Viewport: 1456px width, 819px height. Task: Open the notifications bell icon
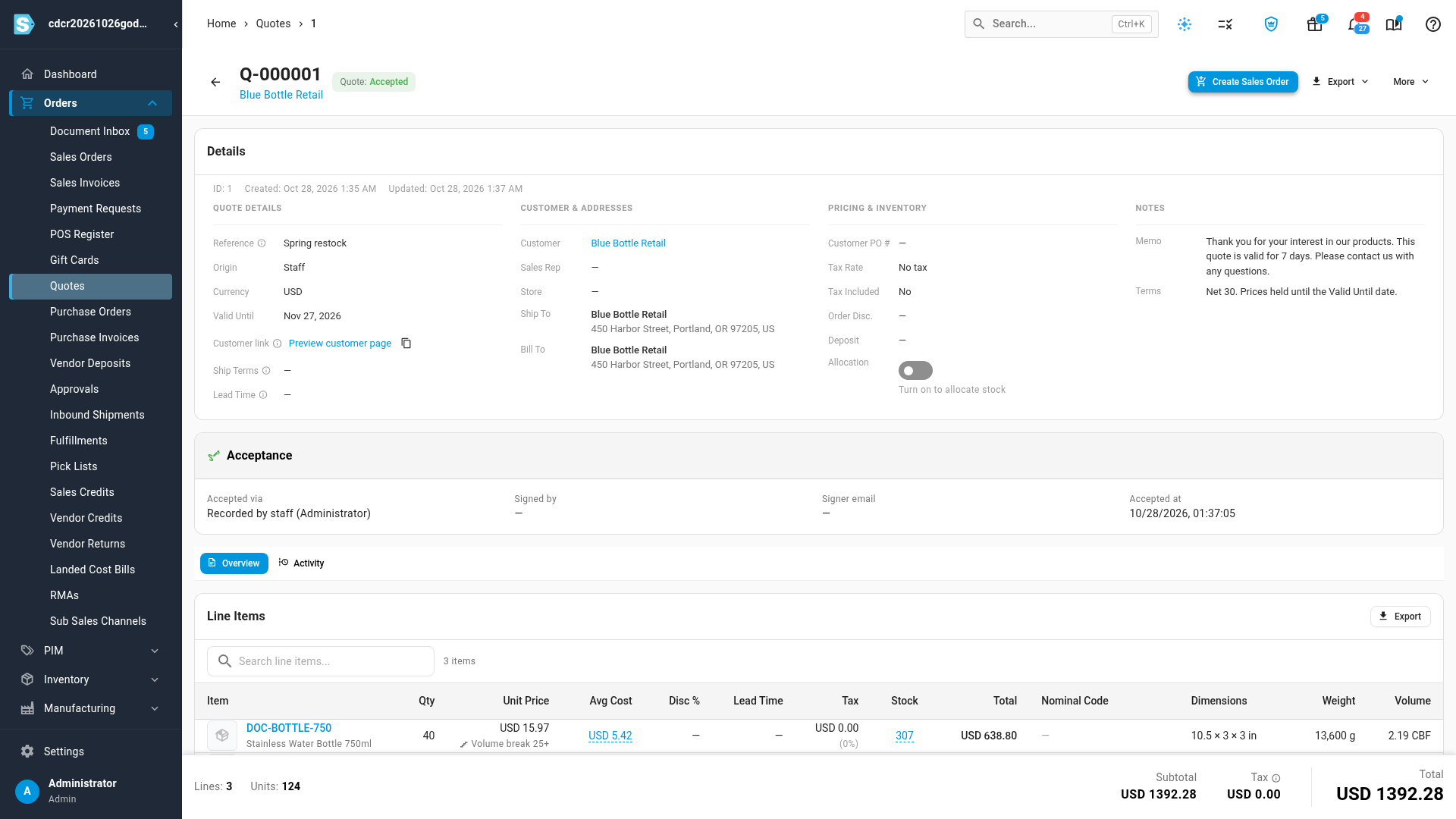tap(1355, 24)
